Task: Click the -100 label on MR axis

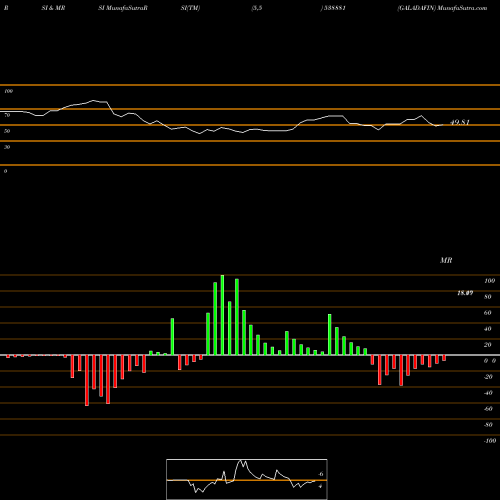Action: click(x=490, y=441)
